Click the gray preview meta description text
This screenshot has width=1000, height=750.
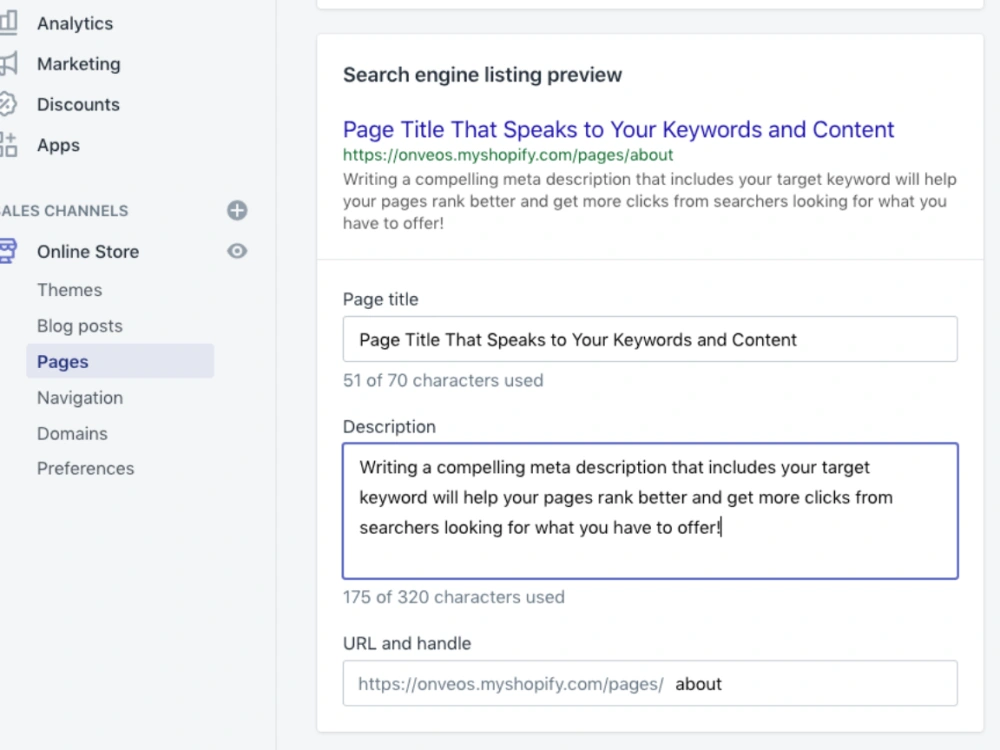(x=649, y=202)
